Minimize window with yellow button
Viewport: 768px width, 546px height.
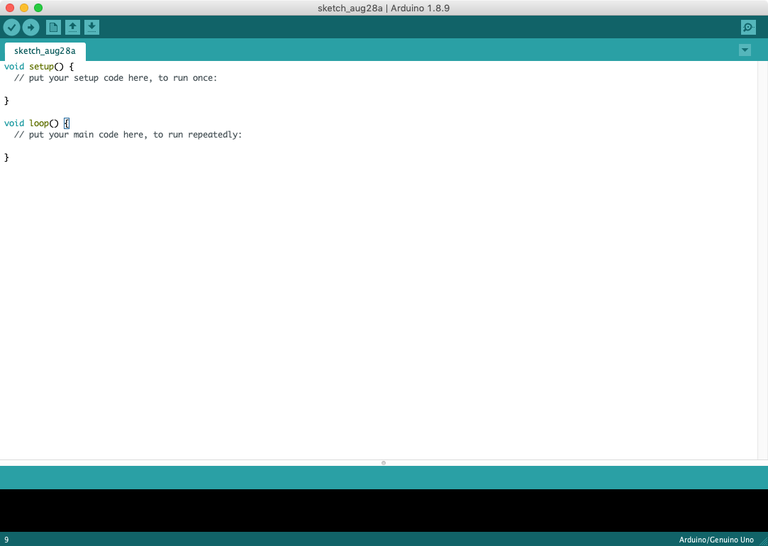pyautogui.click(x=24, y=7)
